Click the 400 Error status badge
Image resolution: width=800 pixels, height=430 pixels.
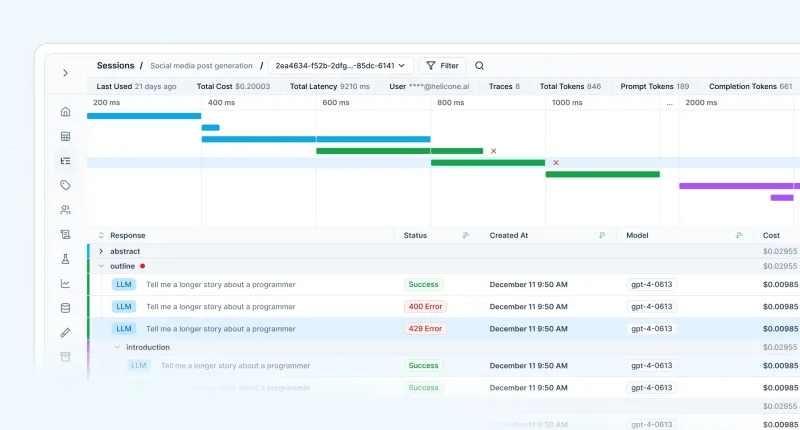[x=425, y=307]
